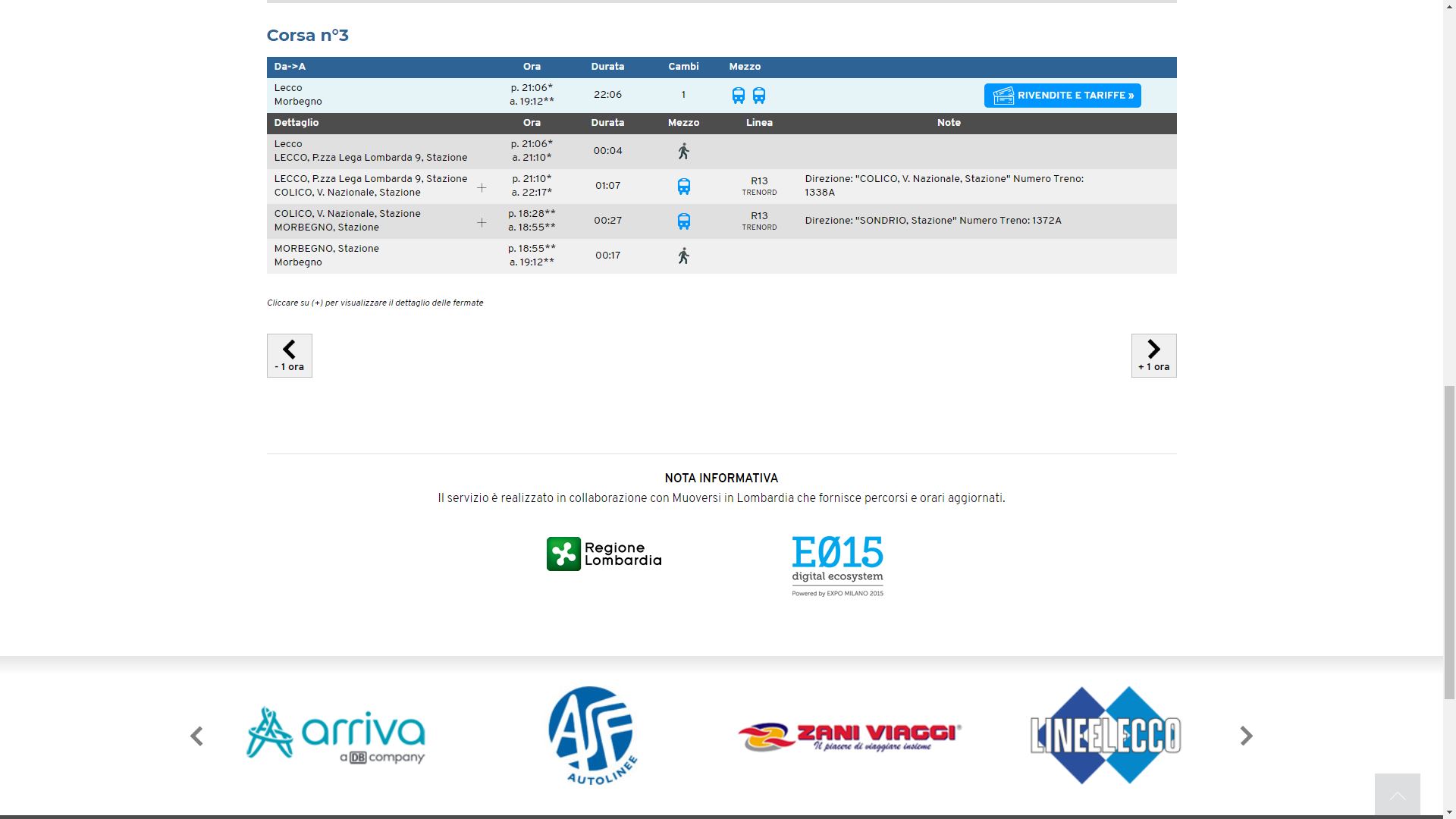Click the train icon for Colico-Morbegno leg
Image resolution: width=1456 pixels, height=819 pixels.
point(683,221)
